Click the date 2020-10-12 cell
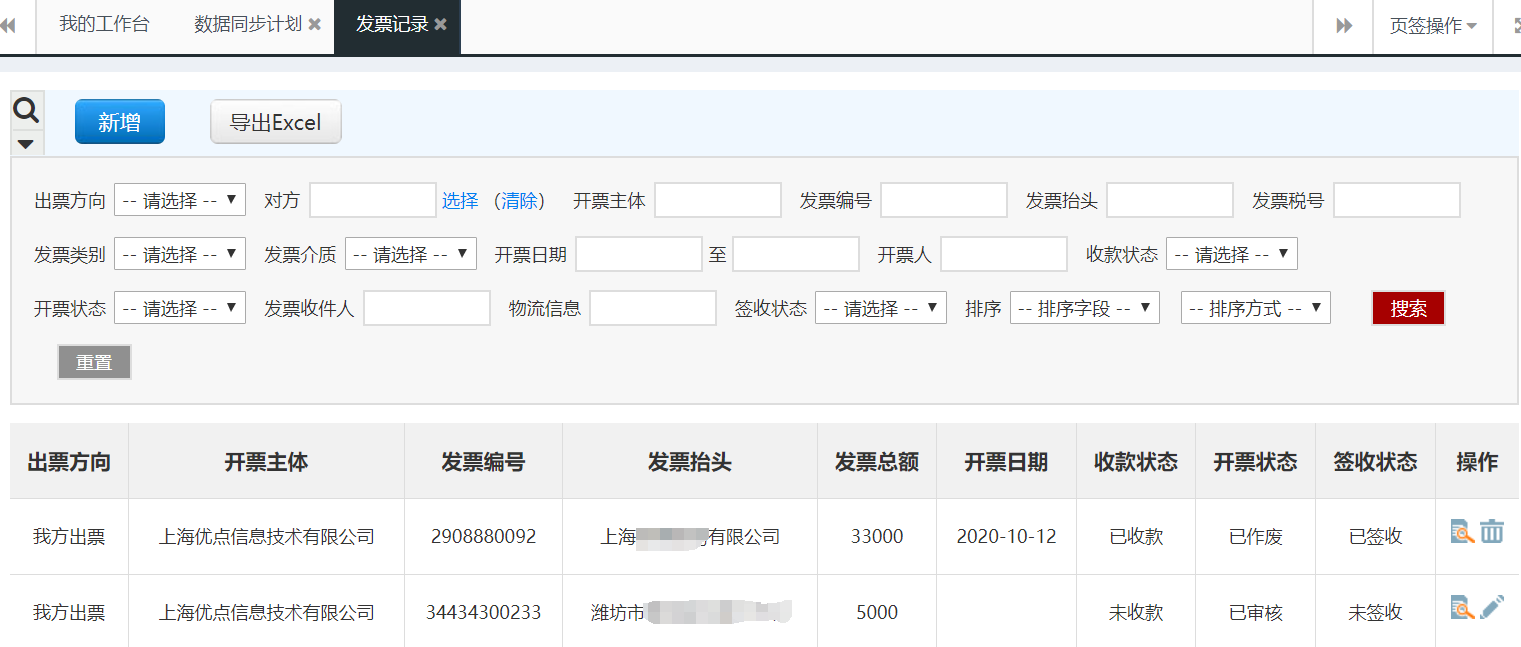This screenshot has height=647, width=1521. 1006,536
